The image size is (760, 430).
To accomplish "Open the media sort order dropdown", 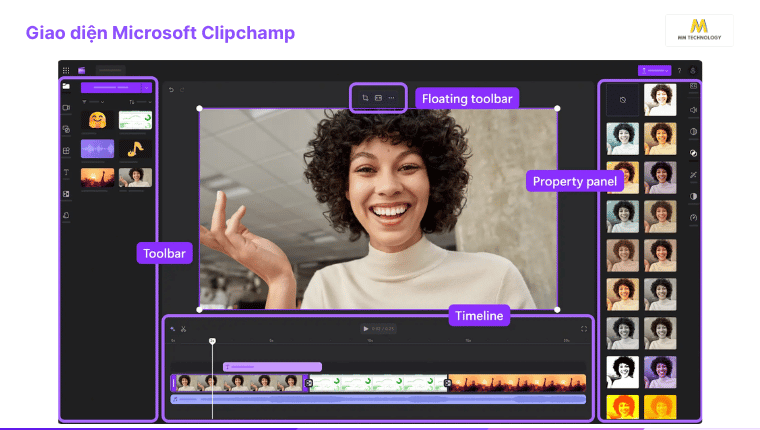I will point(140,102).
